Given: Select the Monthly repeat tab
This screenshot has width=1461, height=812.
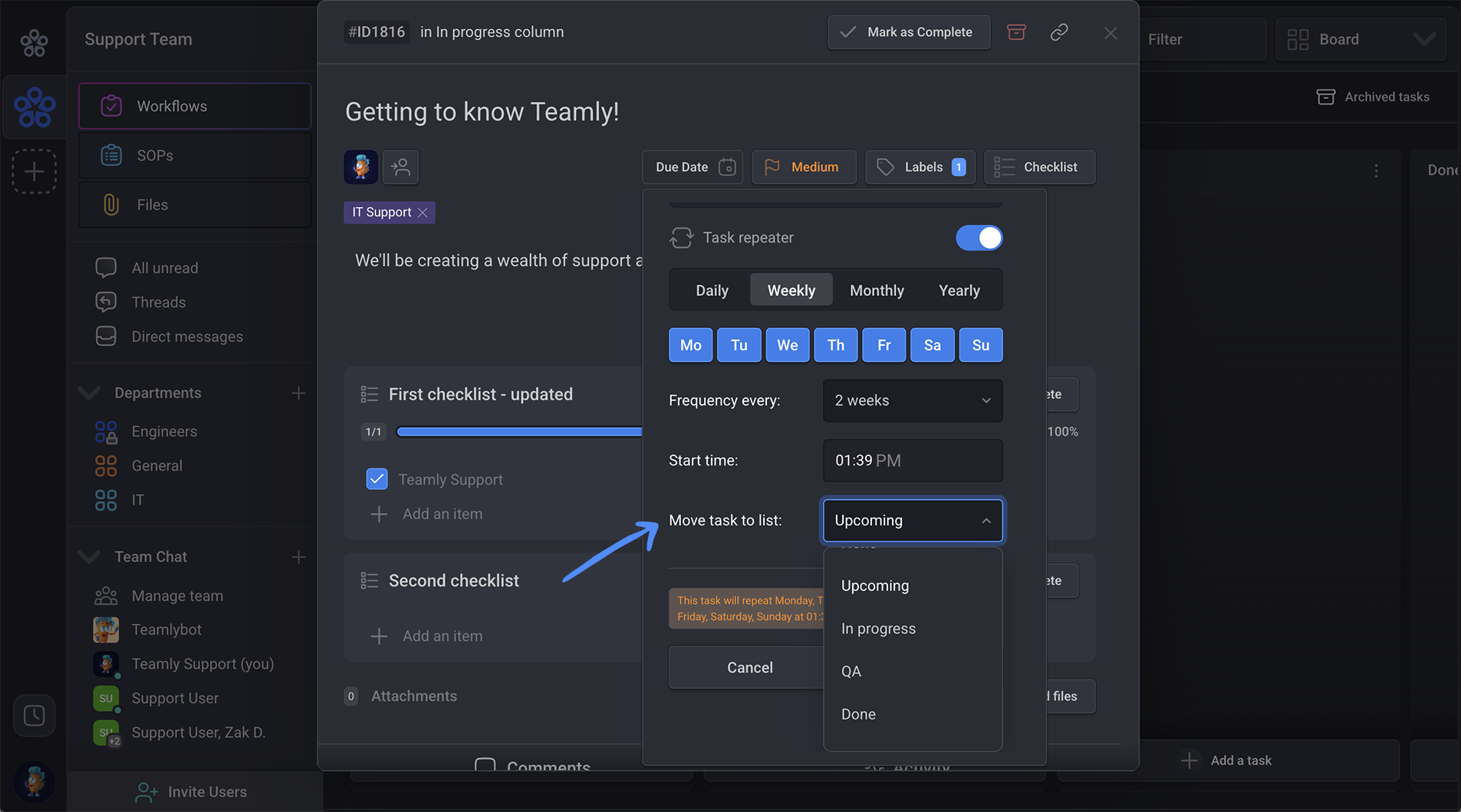Looking at the screenshot, I should [x=877, y=291].
